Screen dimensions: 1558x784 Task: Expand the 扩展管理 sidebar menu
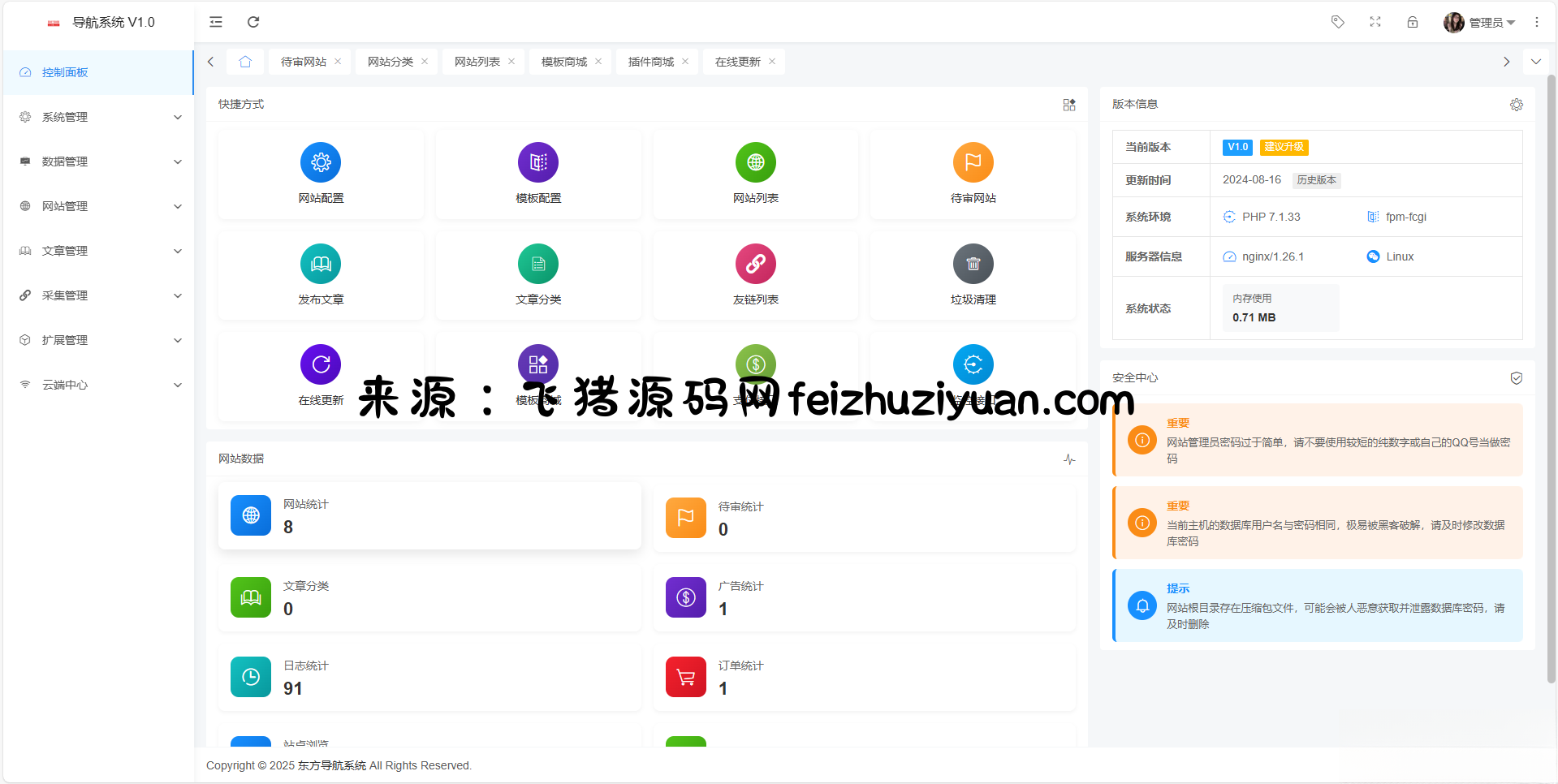coord(98,340)
